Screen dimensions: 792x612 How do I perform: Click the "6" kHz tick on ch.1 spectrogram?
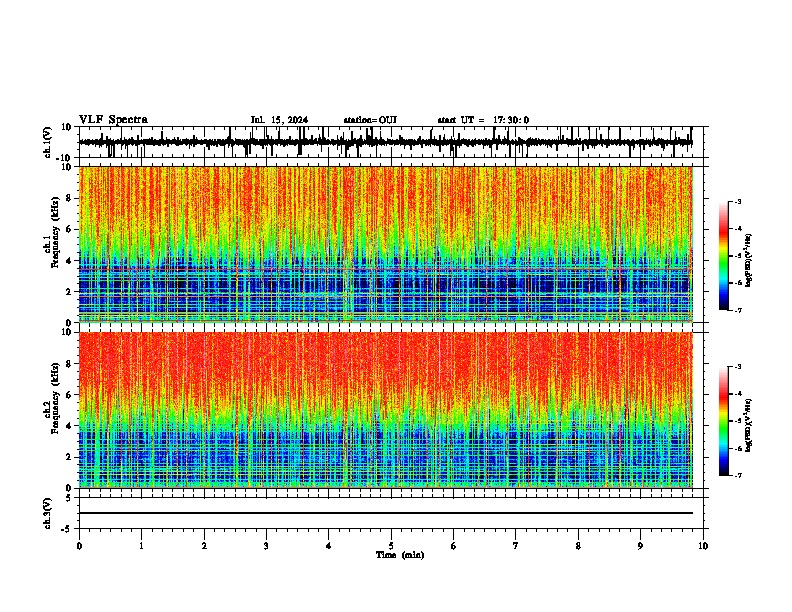click(x=70, y=229)
